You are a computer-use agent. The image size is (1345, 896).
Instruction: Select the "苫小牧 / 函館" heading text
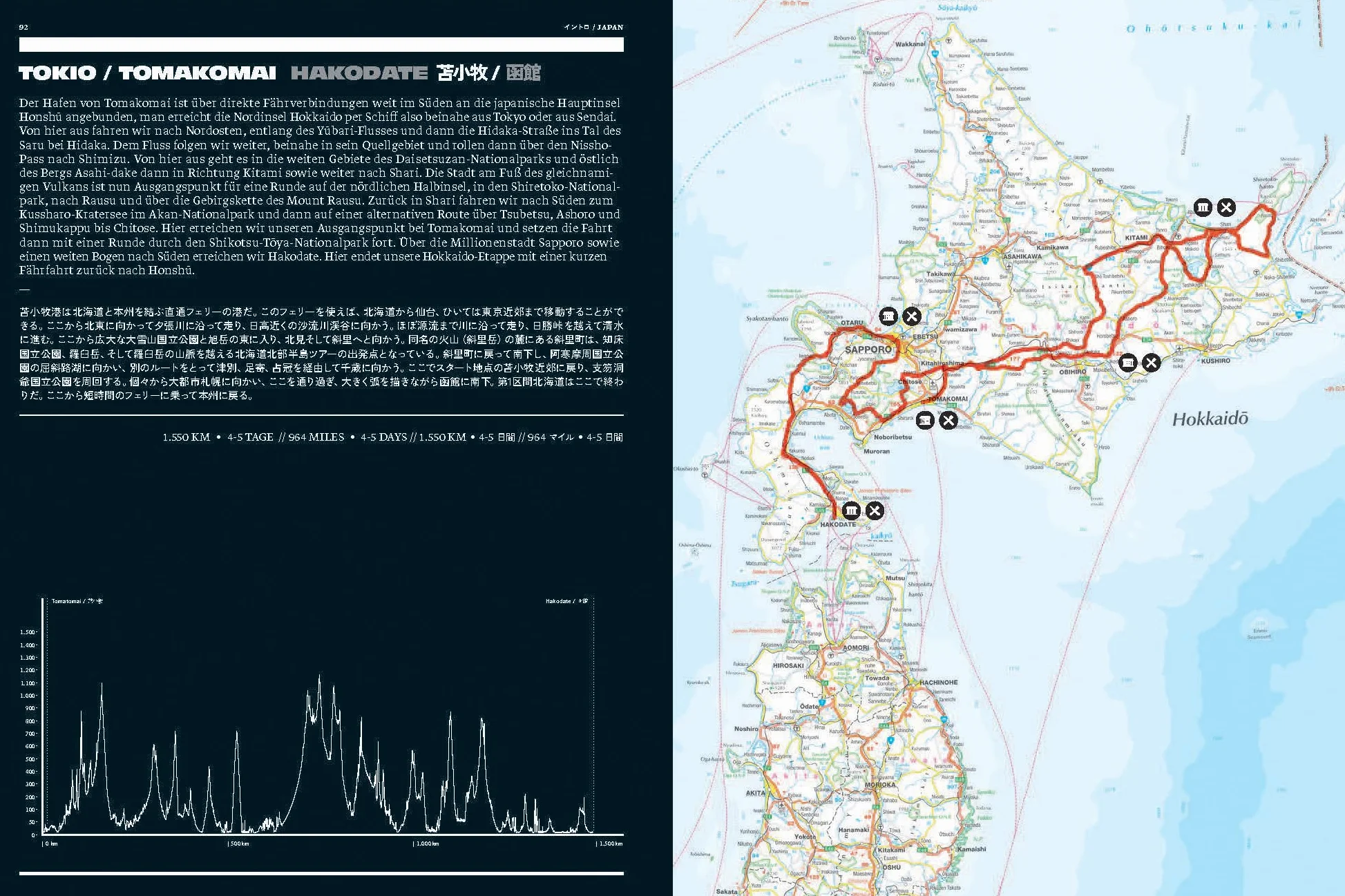[489, 73]
